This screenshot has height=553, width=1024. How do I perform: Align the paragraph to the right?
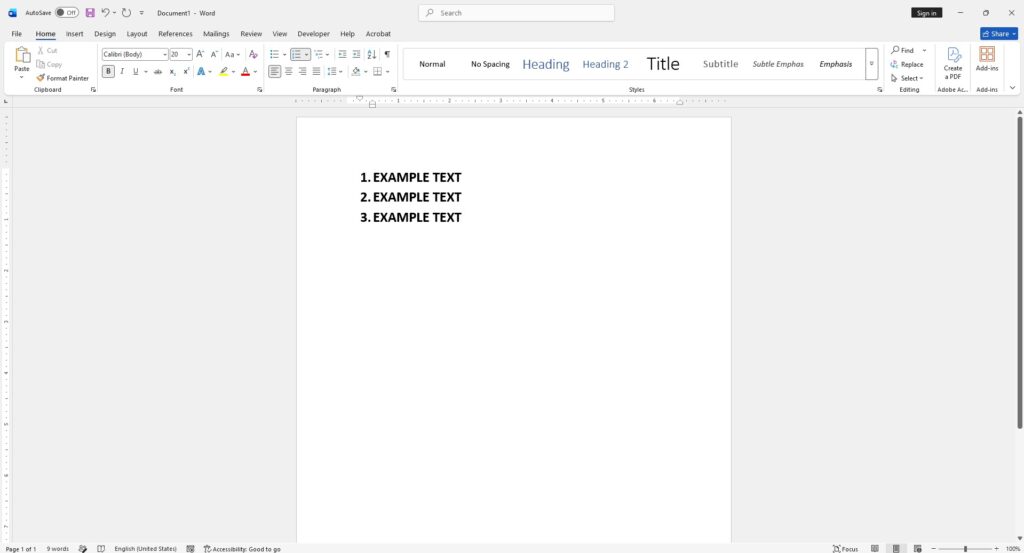[302, 72]
